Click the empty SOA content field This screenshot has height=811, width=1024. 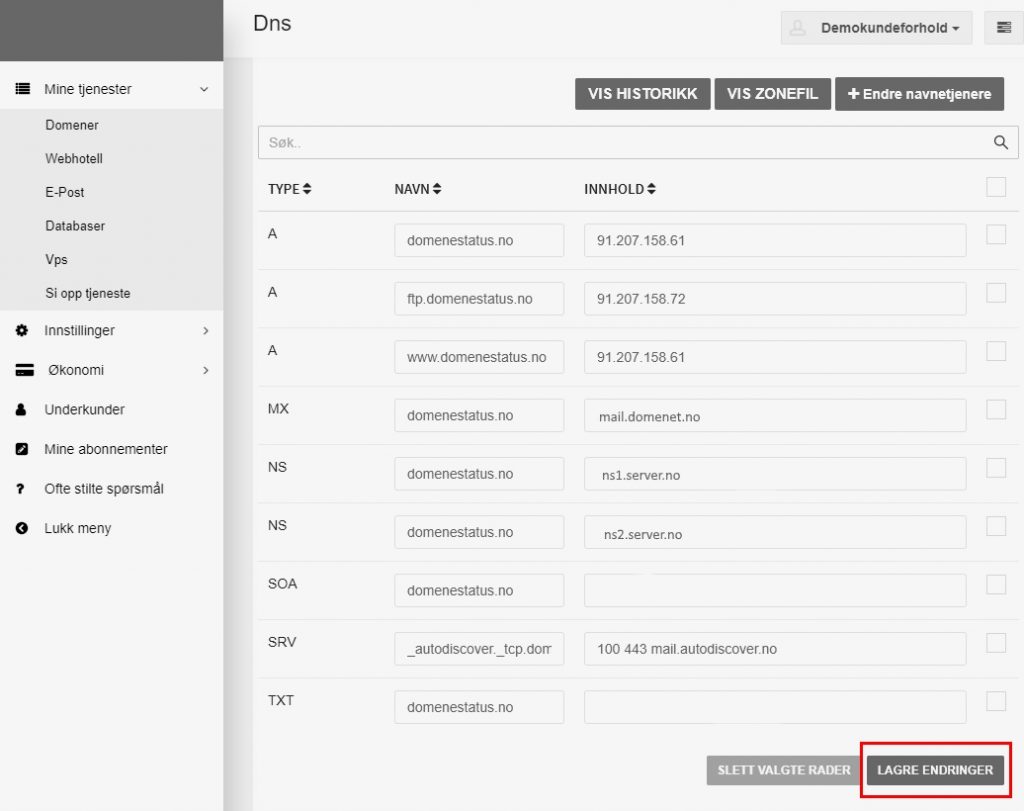click(775, 590)
